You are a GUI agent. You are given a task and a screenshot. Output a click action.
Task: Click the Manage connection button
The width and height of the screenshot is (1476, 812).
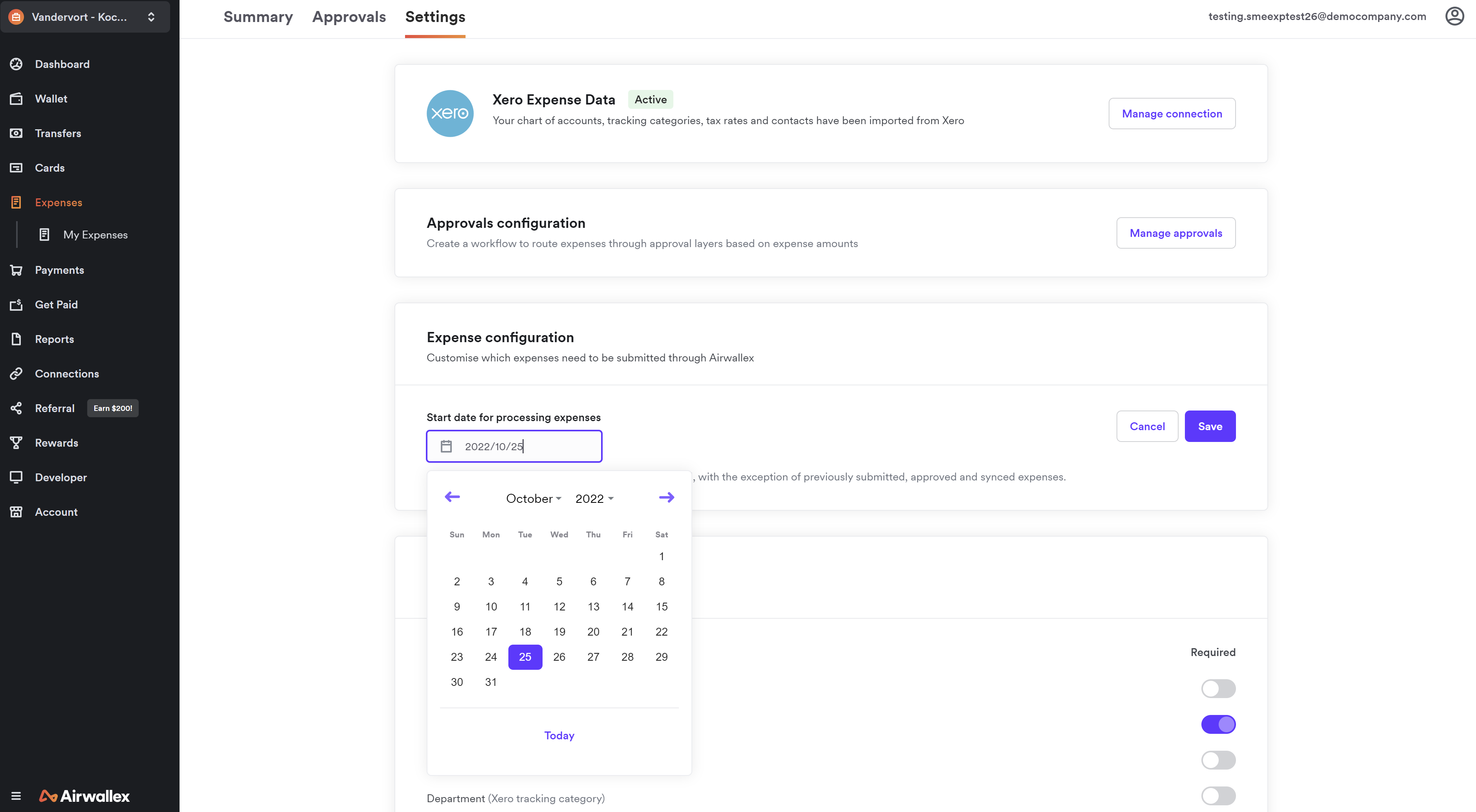pyautogui.click(x=1172, y=114)
